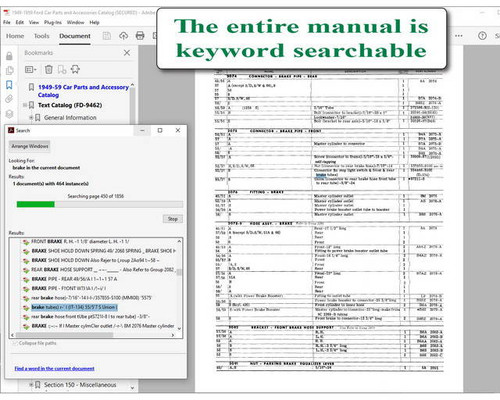Select BRAKE PIPE - REAR result

coord(74,279)
